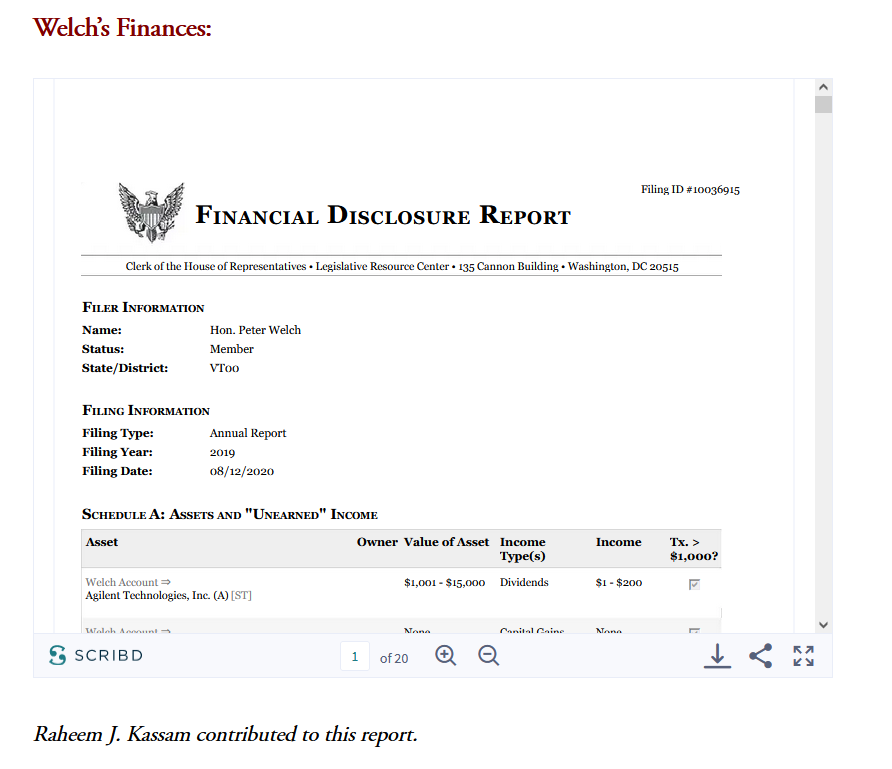Image resolution: width=892 pixels, height=769 pixels.
Task: Click the 'Dividends' income type cell
Action: [524, 582]
